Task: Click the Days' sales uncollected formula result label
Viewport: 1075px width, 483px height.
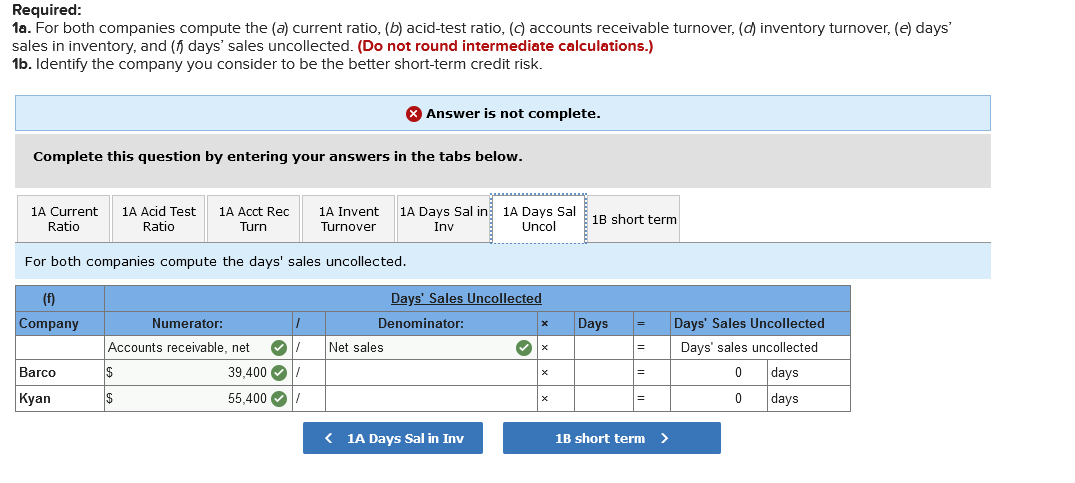Action: point(749,347)
